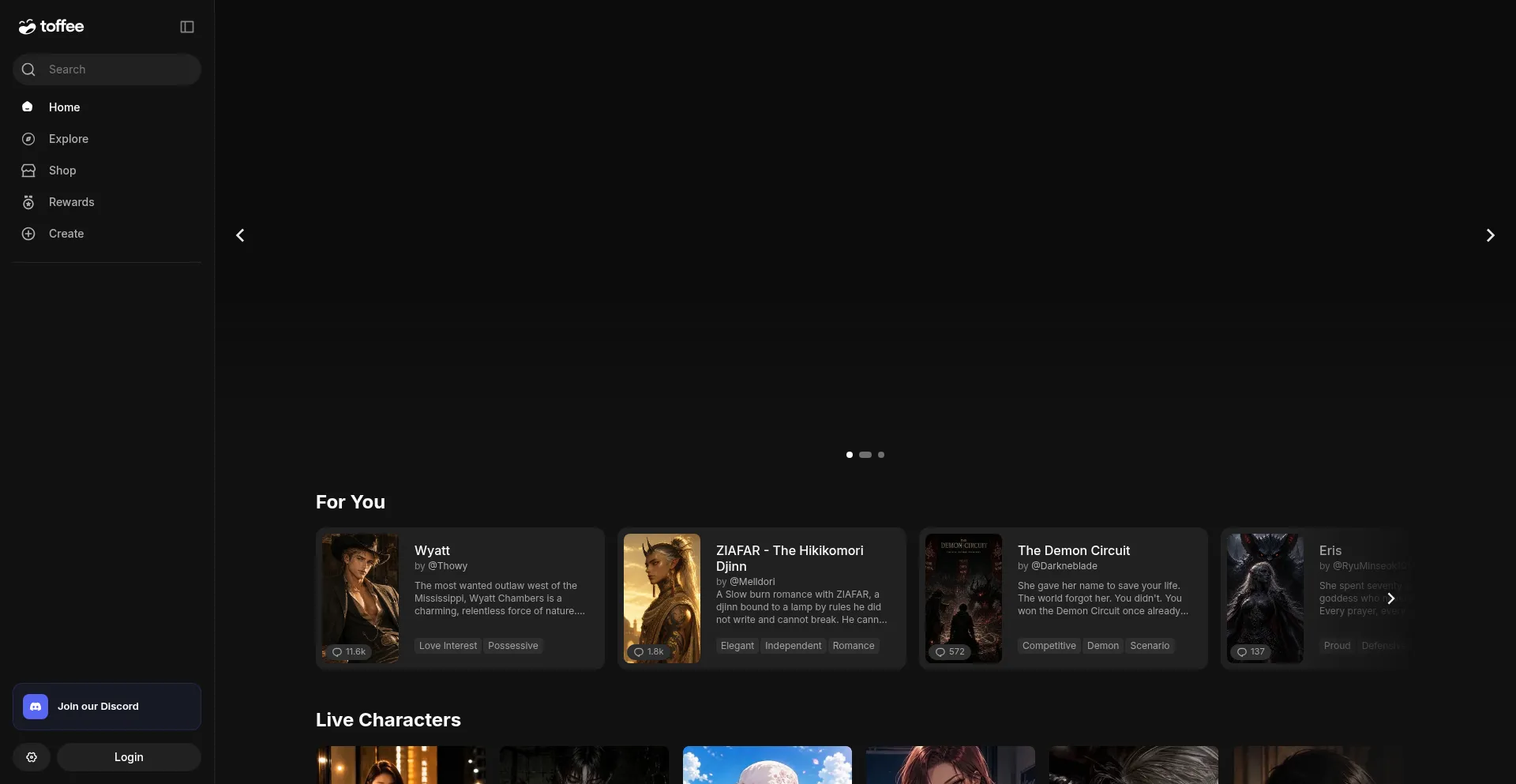The height and width of the screenshot is (784, 1516).
Task: Click Join our Discord button
Action: tap(107, 707)
